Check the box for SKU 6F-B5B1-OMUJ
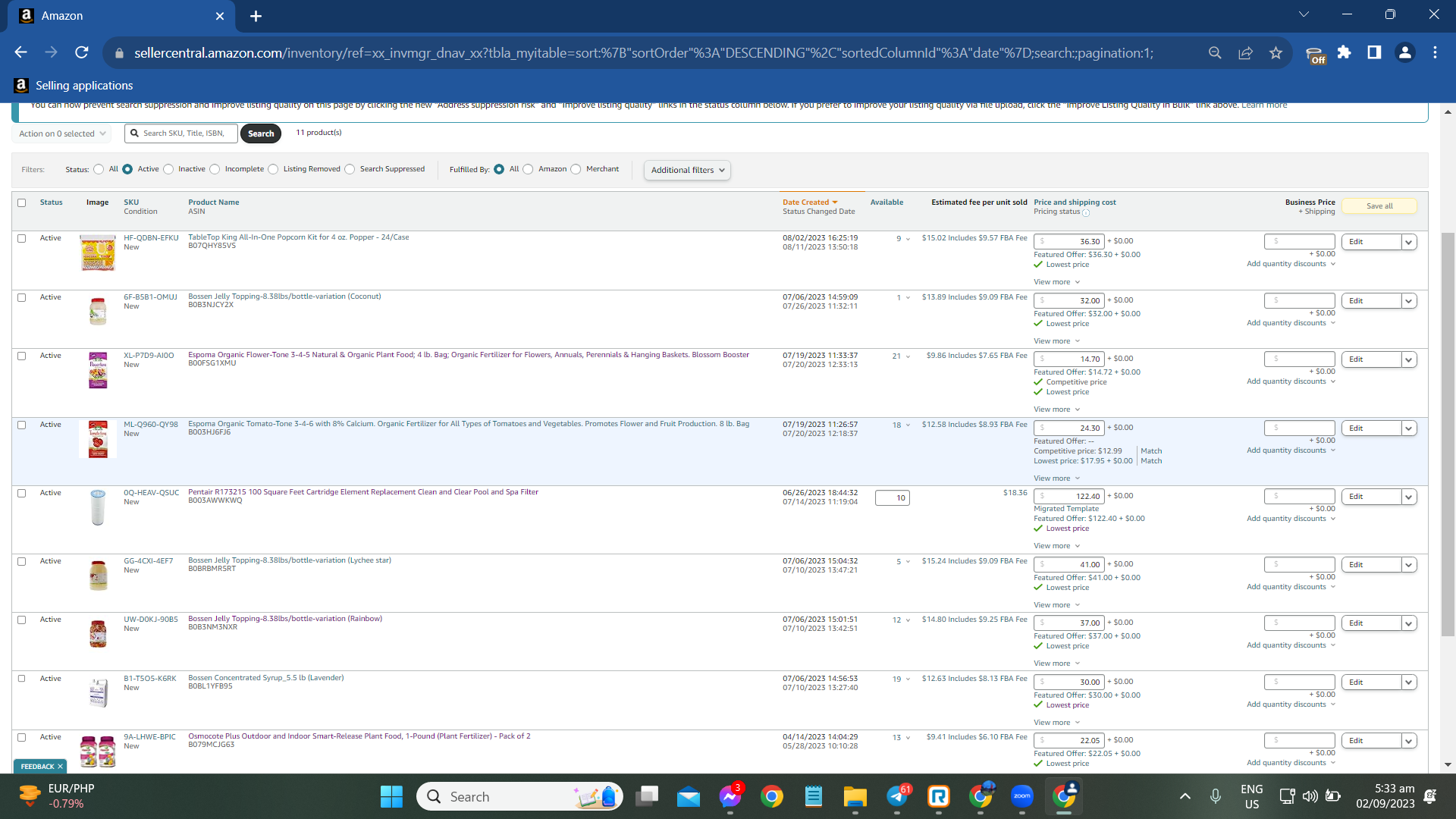 [22, 297]
